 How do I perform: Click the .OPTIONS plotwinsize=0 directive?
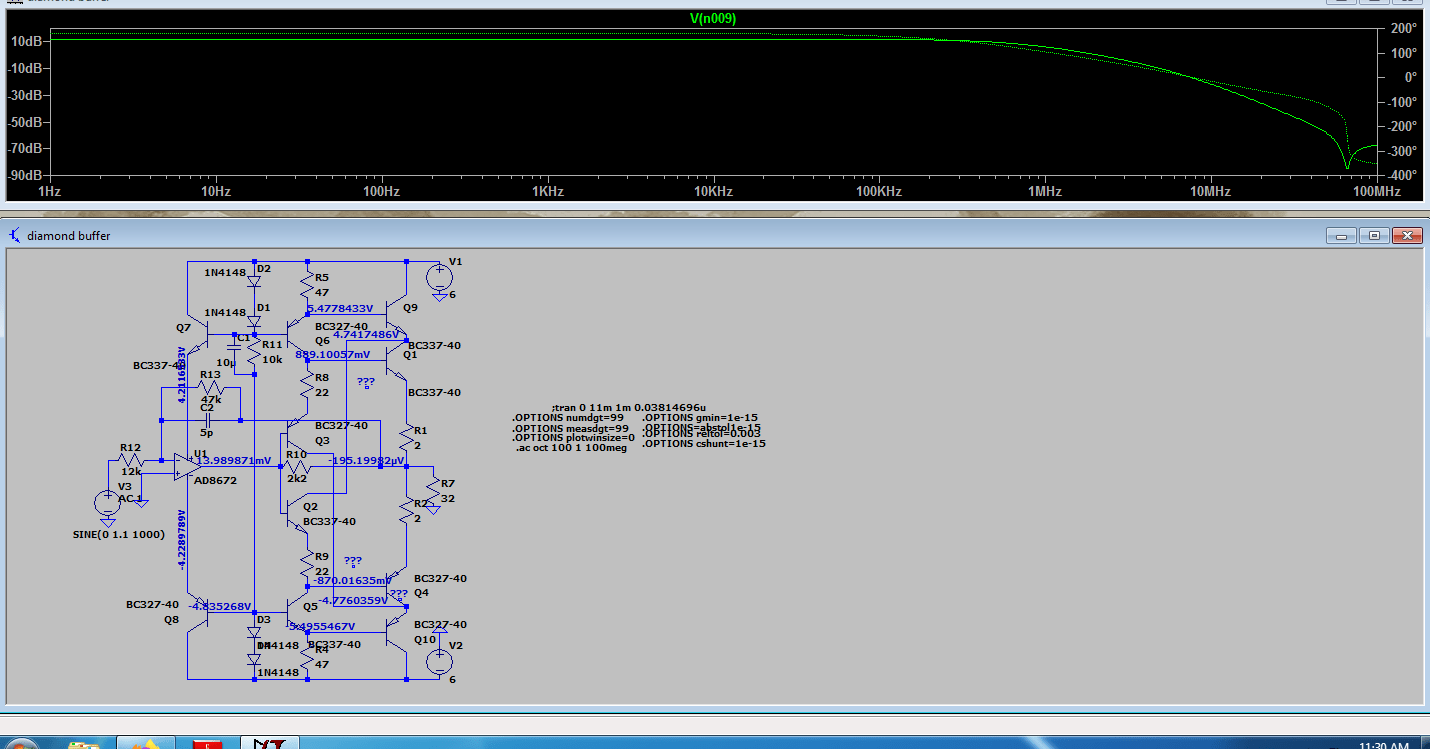(573, 438)
